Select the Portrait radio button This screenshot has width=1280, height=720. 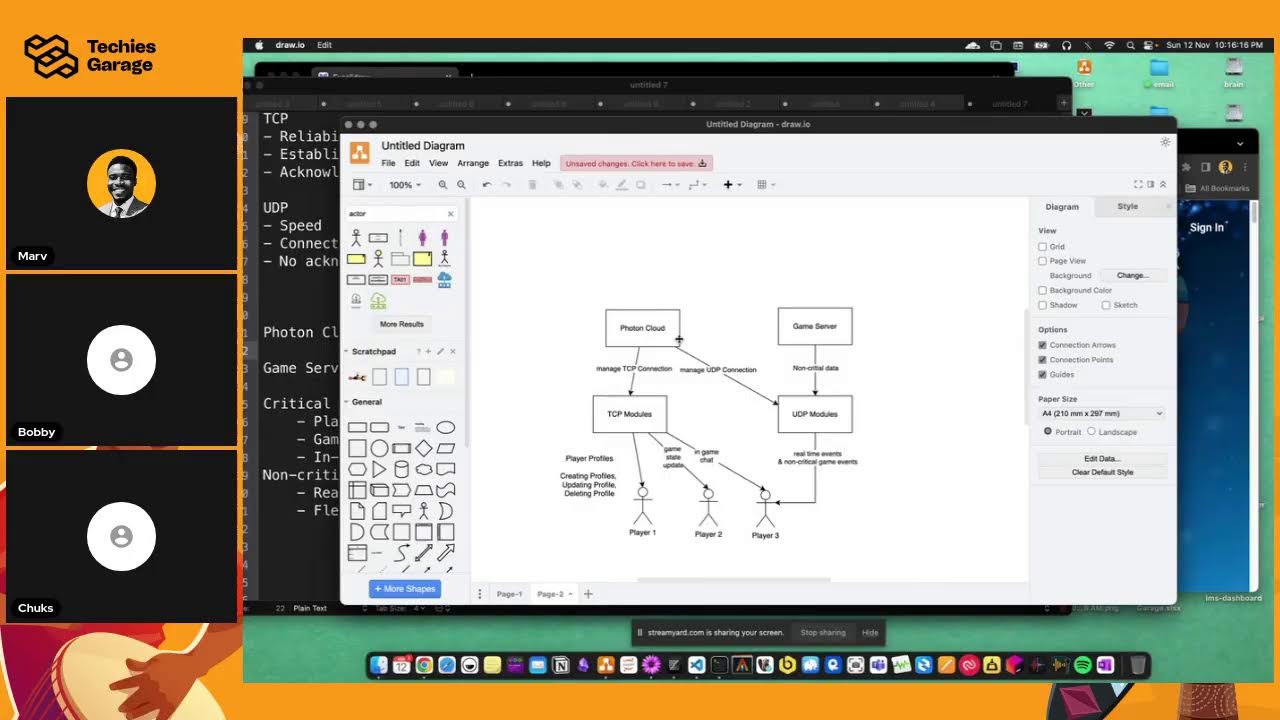1048,432
